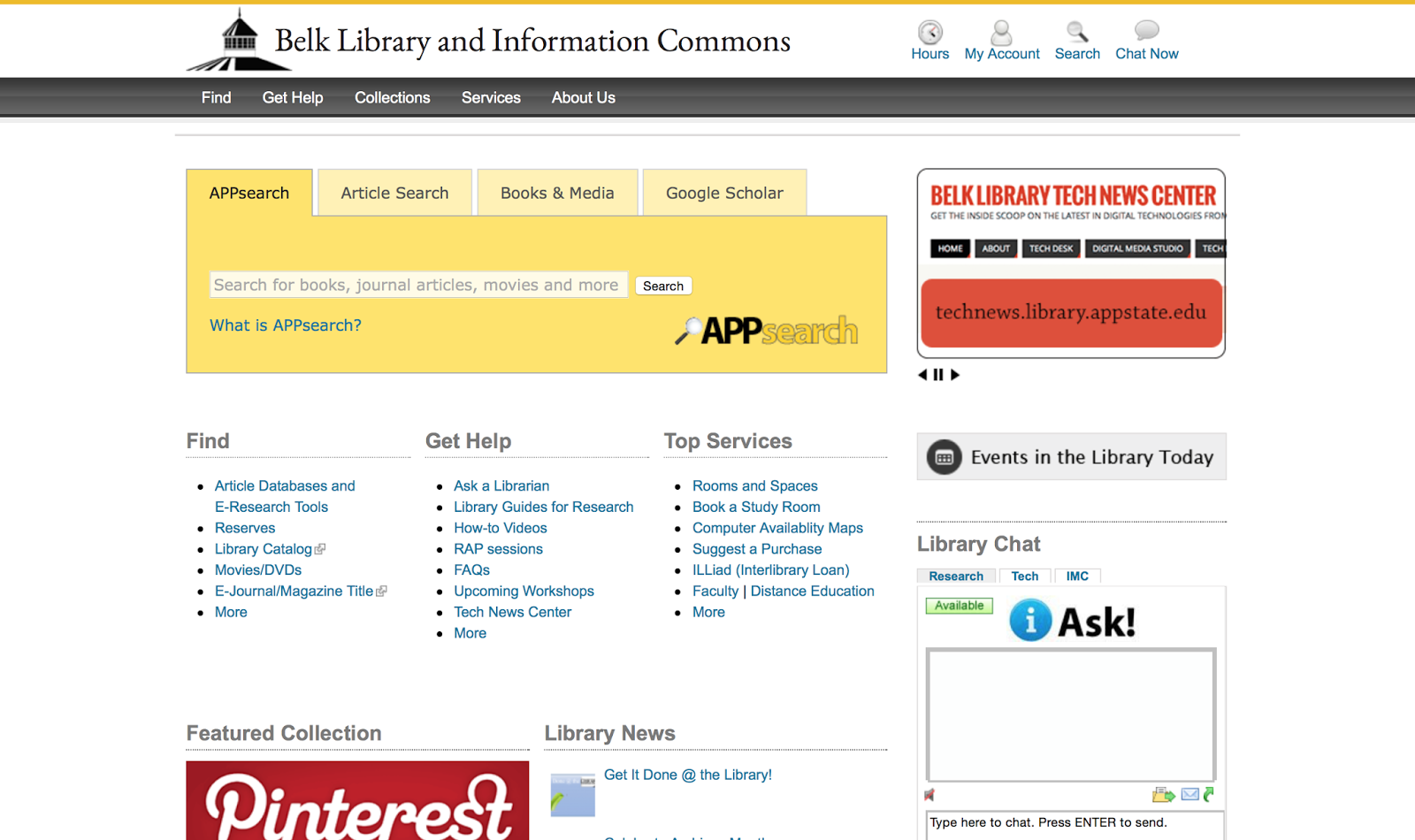
Task: Click the external link icon beside E-Journal/Magazine Title
Action: [x=381, y=592]
